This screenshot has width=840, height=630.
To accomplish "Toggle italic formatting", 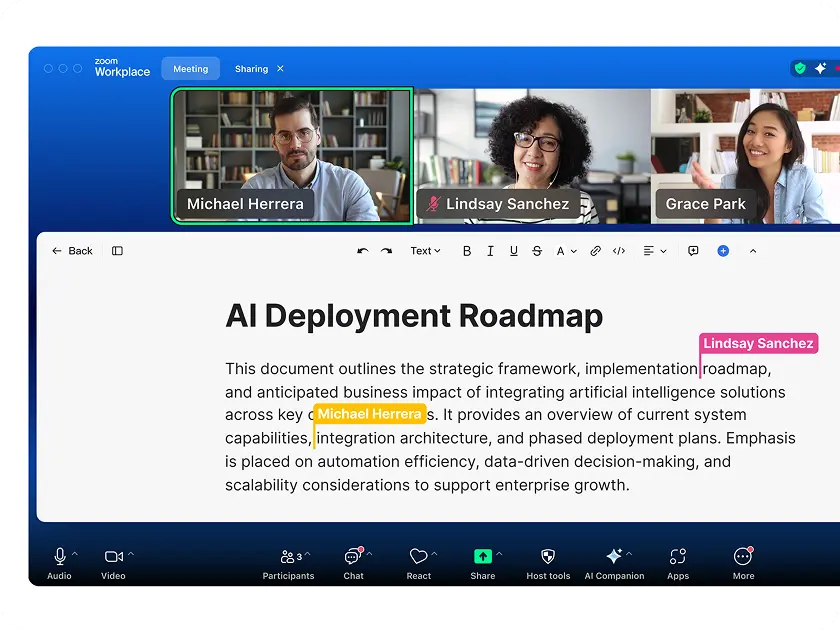I will pyautogui.click(x=490, y=251).
